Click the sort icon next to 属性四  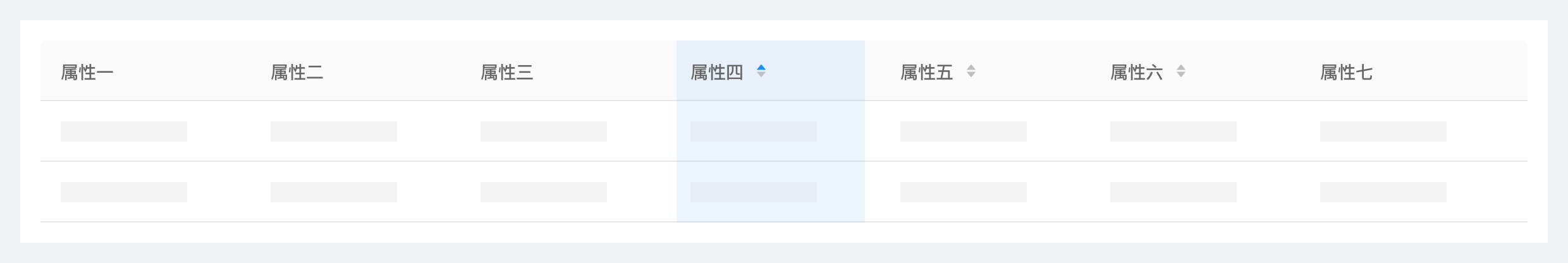[761, 71]
